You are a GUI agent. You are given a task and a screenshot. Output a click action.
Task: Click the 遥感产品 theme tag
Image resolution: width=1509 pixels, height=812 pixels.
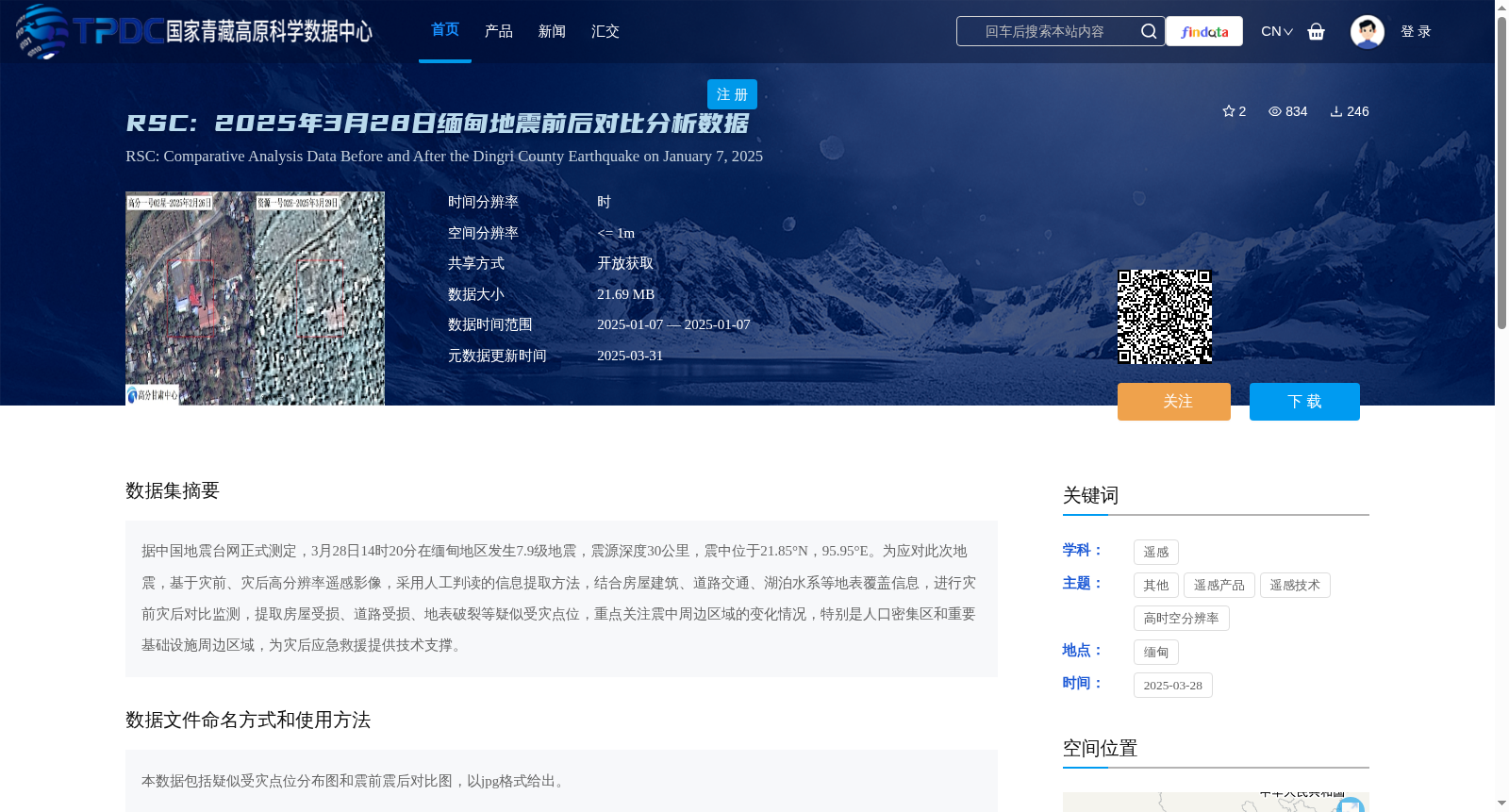[1219, 586]
